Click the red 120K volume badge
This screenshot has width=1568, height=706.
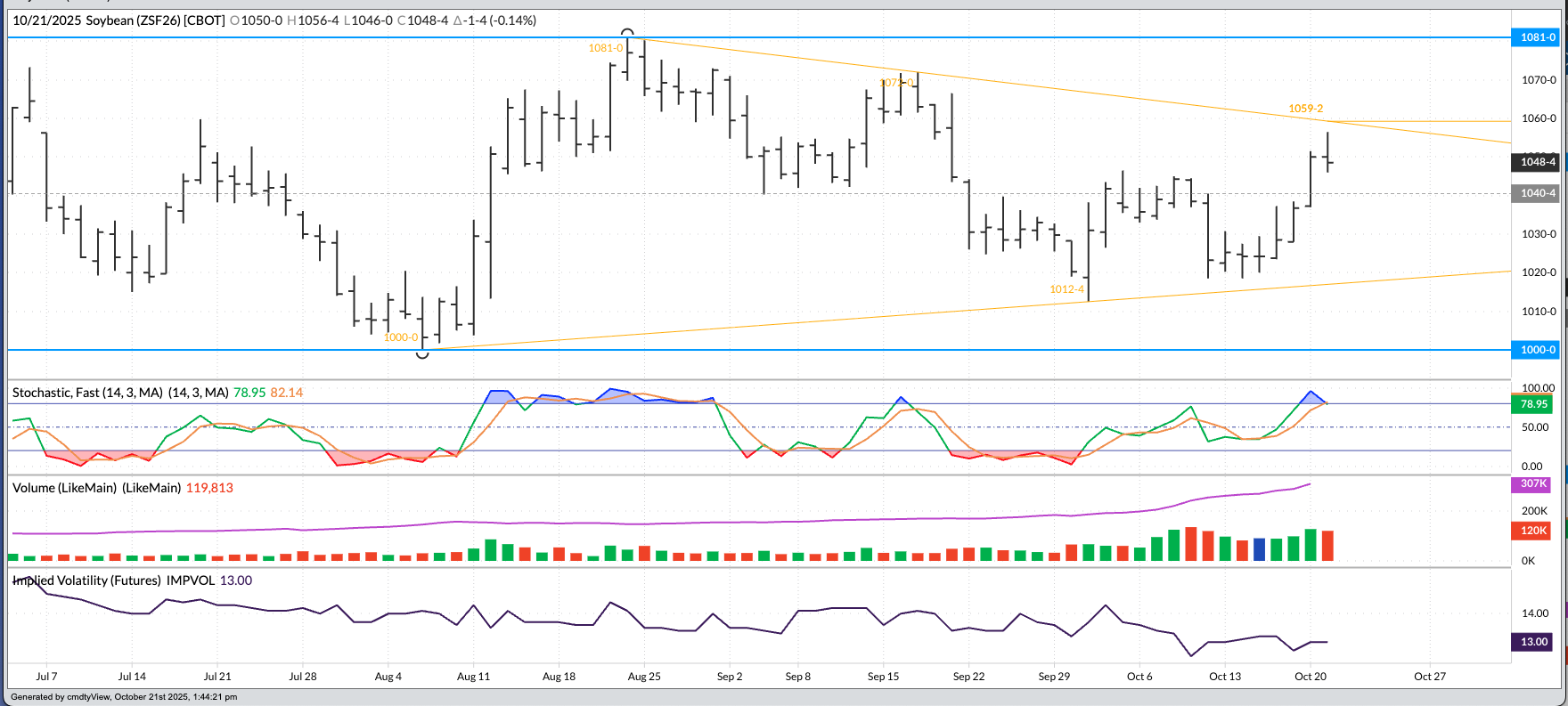[1532, 531]
